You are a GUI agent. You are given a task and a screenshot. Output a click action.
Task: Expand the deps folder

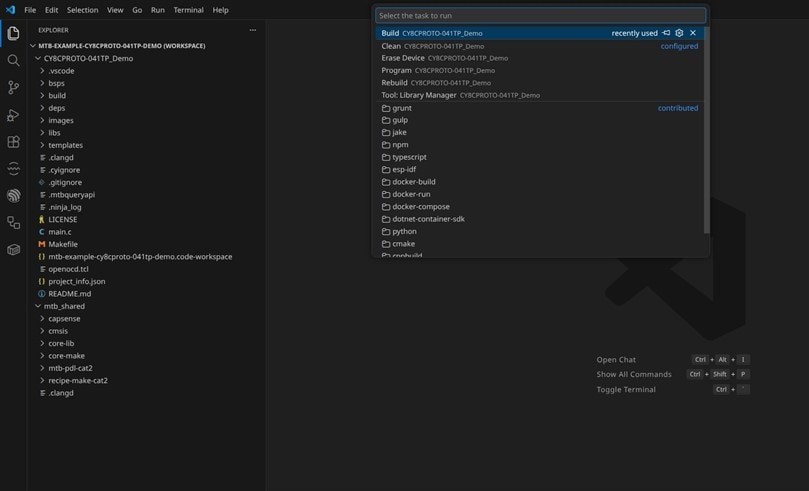147,108
